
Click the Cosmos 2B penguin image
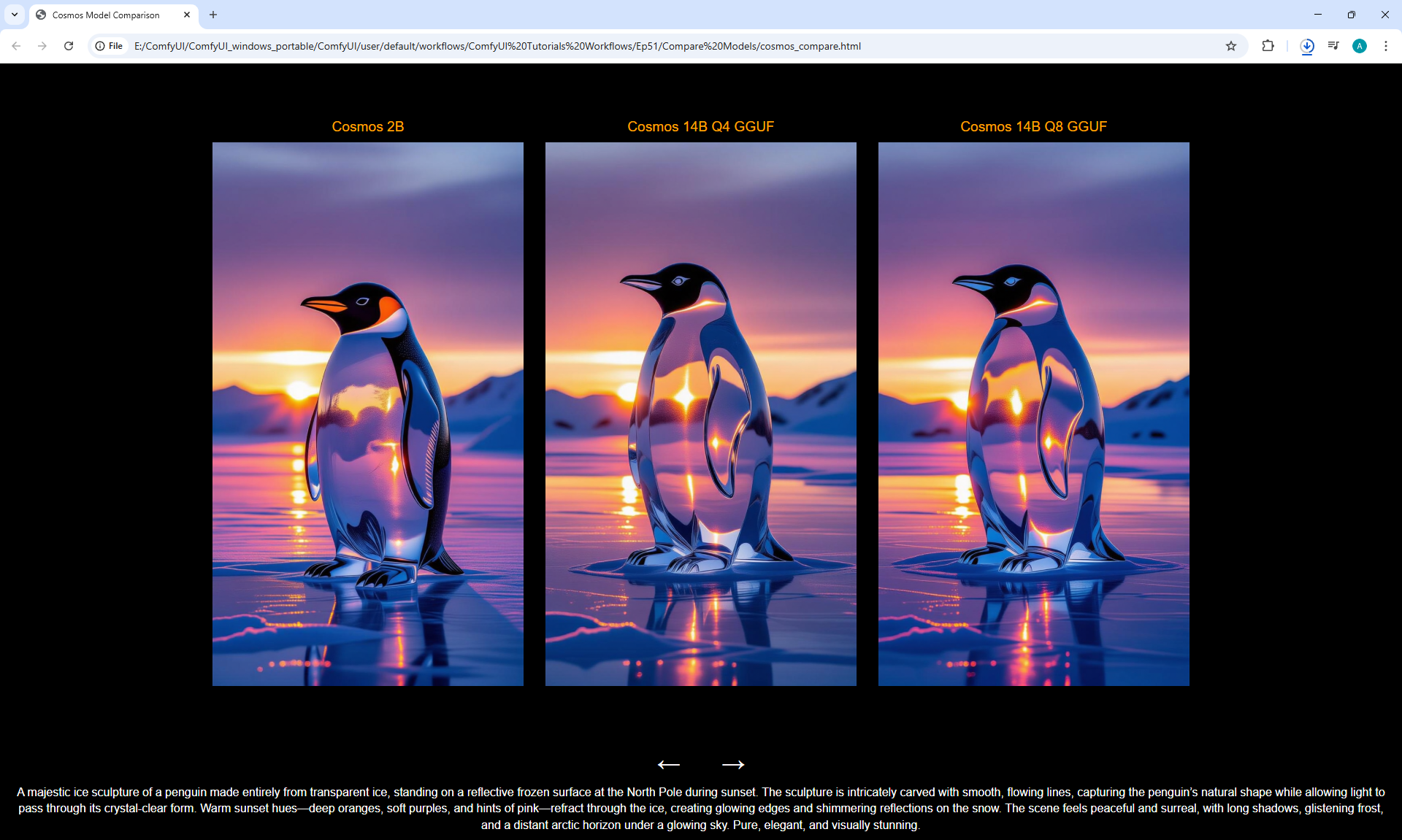[x=367, y=414]
